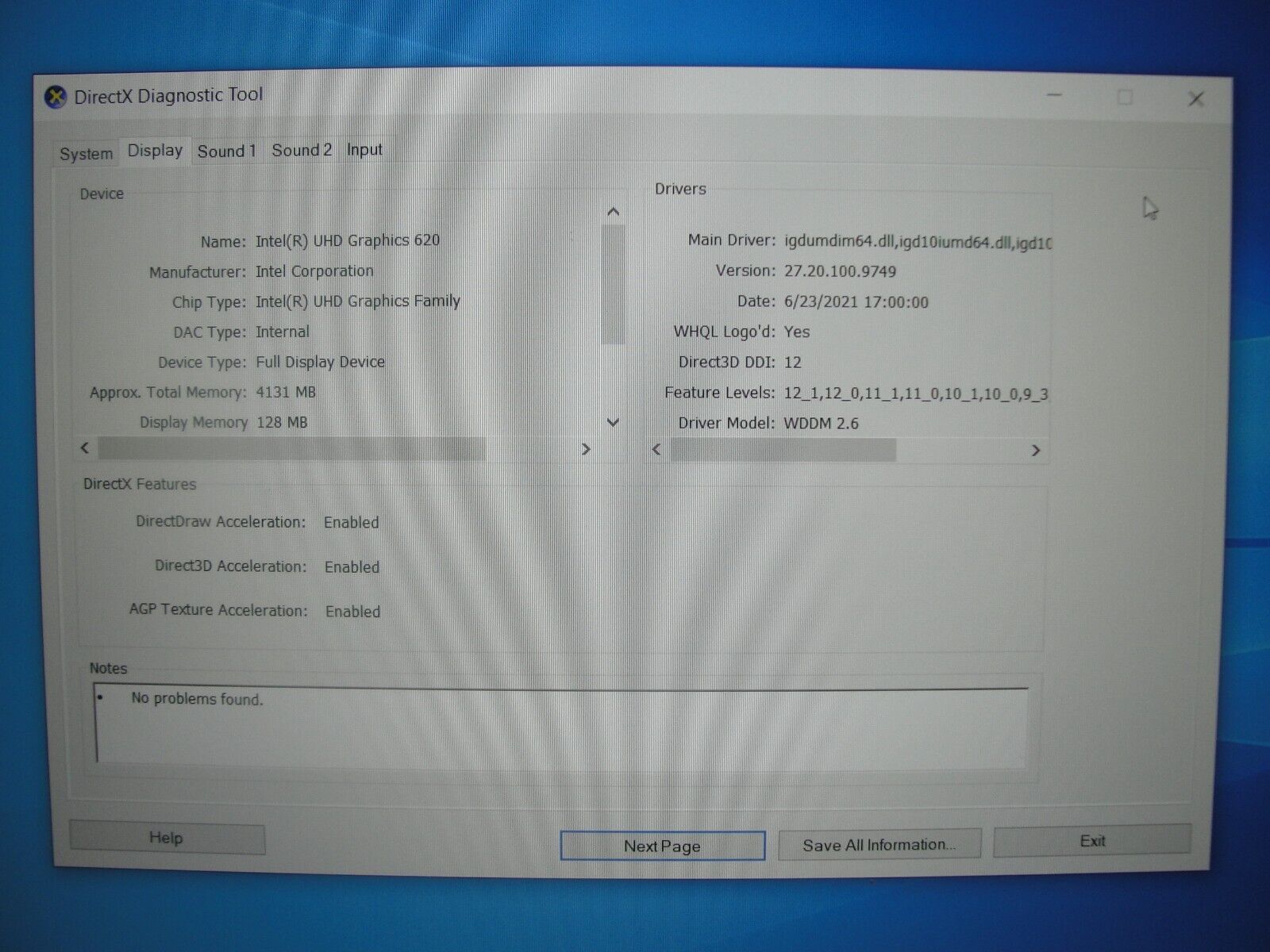Close the DirectX Diagnostic Tool window
Image resolution: width=1270 pixels, height=952 pixels.
pos(1196,99)
